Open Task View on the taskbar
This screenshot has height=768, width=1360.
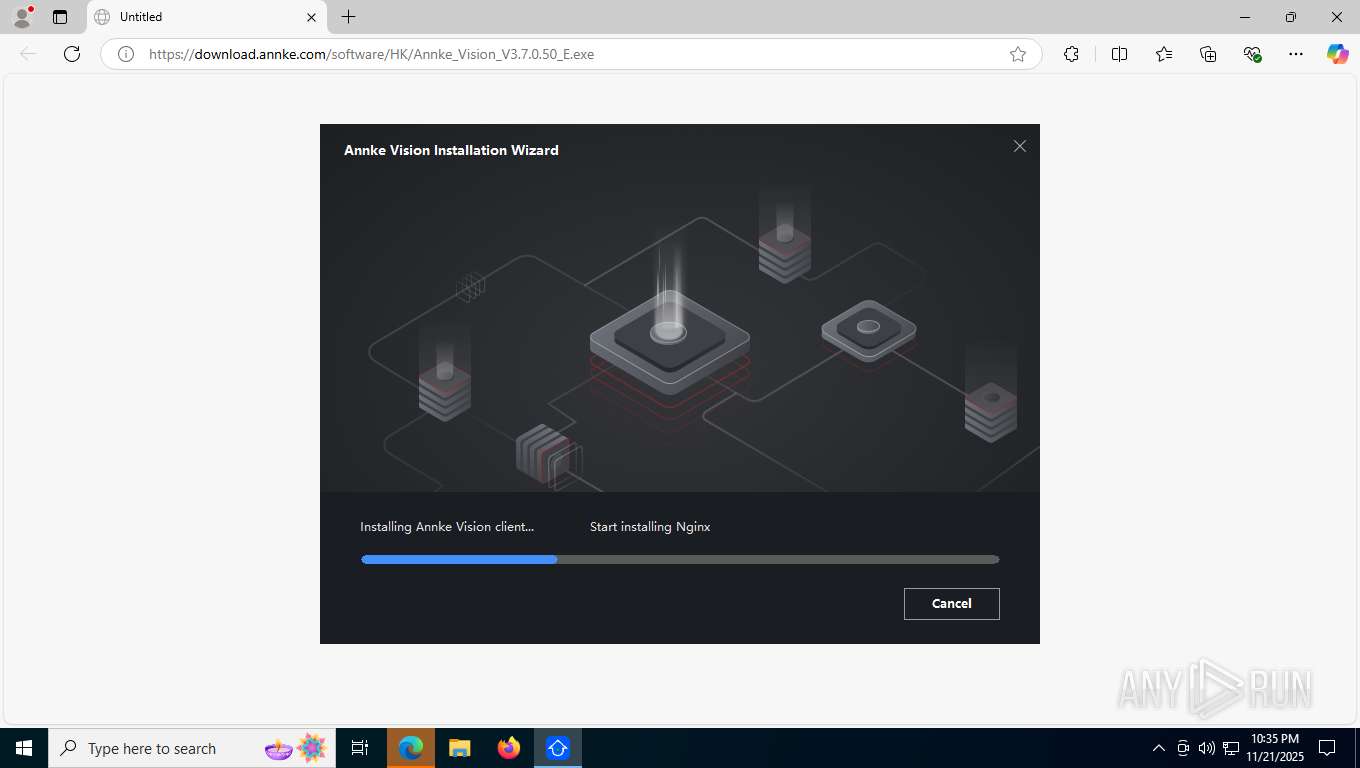360,748
